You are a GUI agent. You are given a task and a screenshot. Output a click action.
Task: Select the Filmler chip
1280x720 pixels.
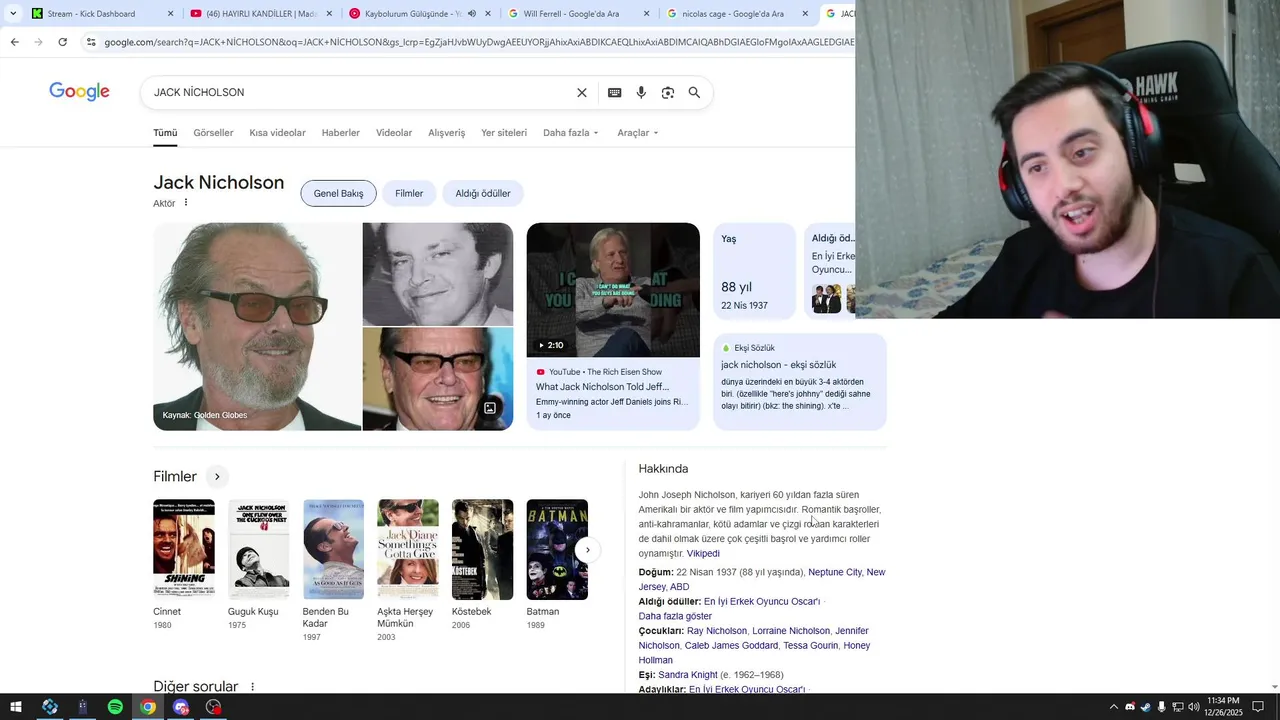[x=409, y=193]
